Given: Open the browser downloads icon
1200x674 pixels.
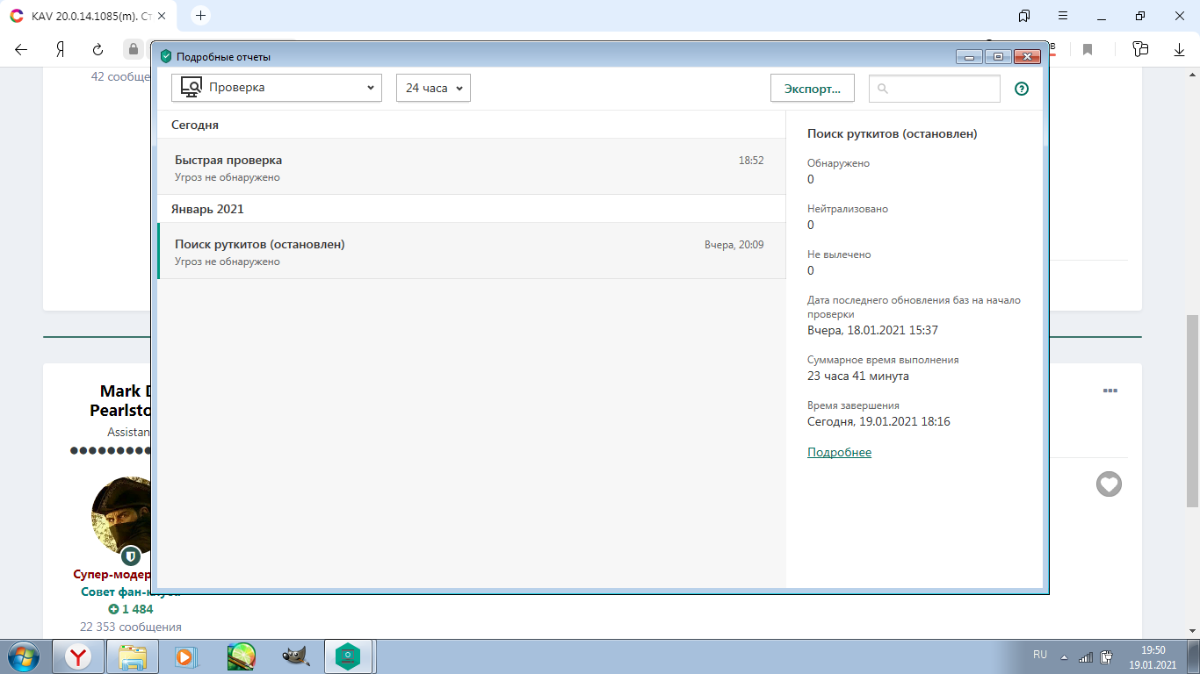Looking at the screenshot, I should coord(1179,49).
